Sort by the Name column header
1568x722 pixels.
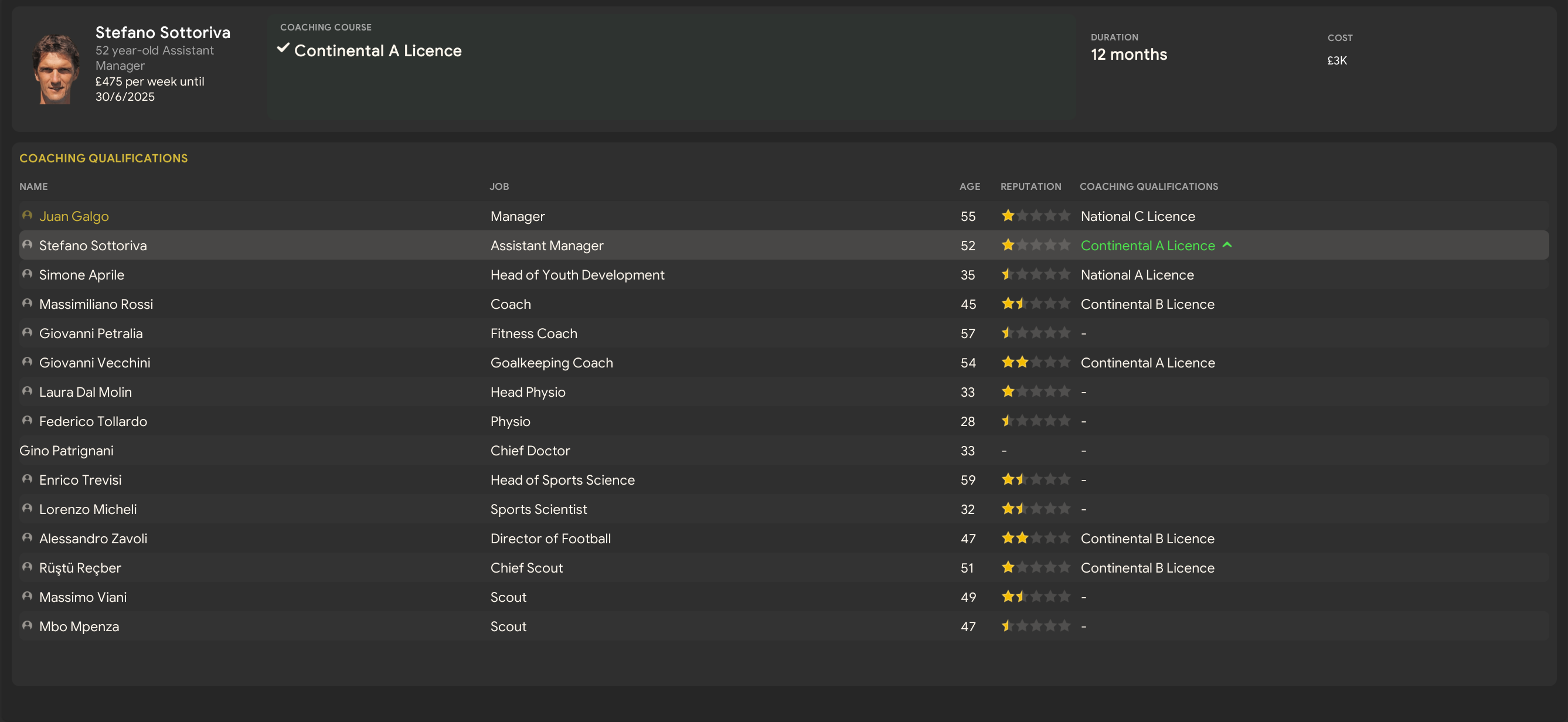[x=33, y=186]
